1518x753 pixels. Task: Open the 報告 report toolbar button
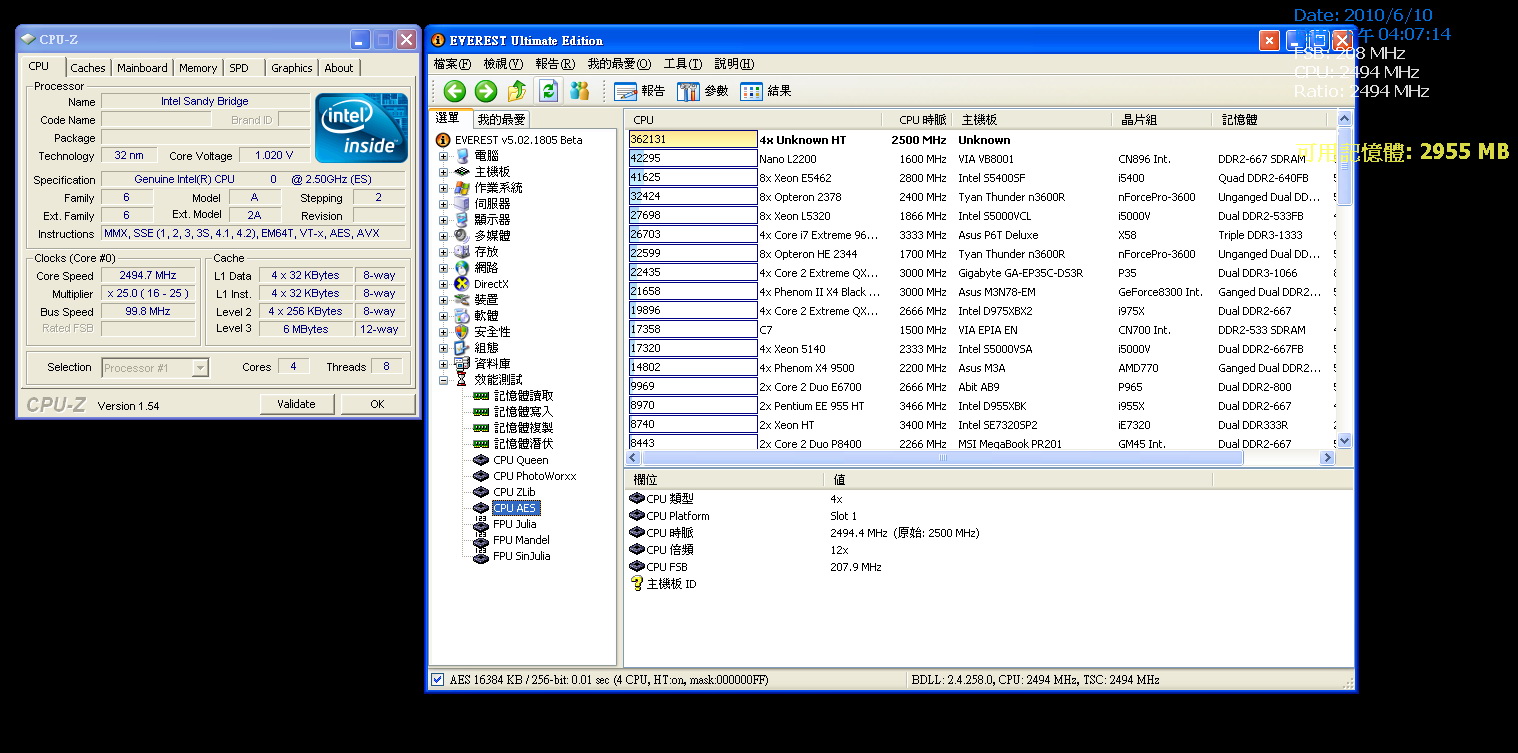point(640,92)
